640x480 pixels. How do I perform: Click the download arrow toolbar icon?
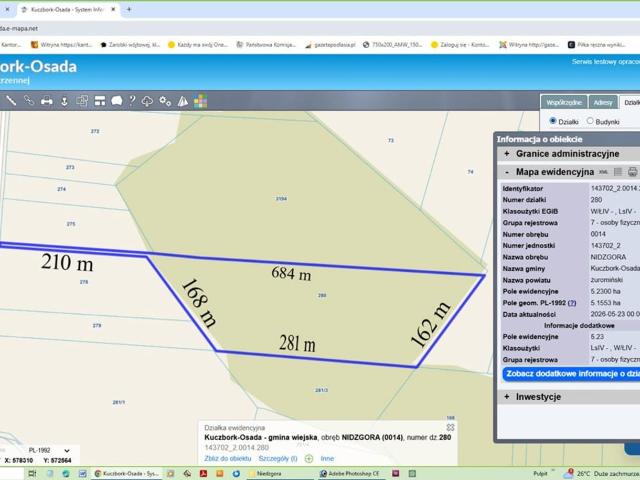point(64,101)
